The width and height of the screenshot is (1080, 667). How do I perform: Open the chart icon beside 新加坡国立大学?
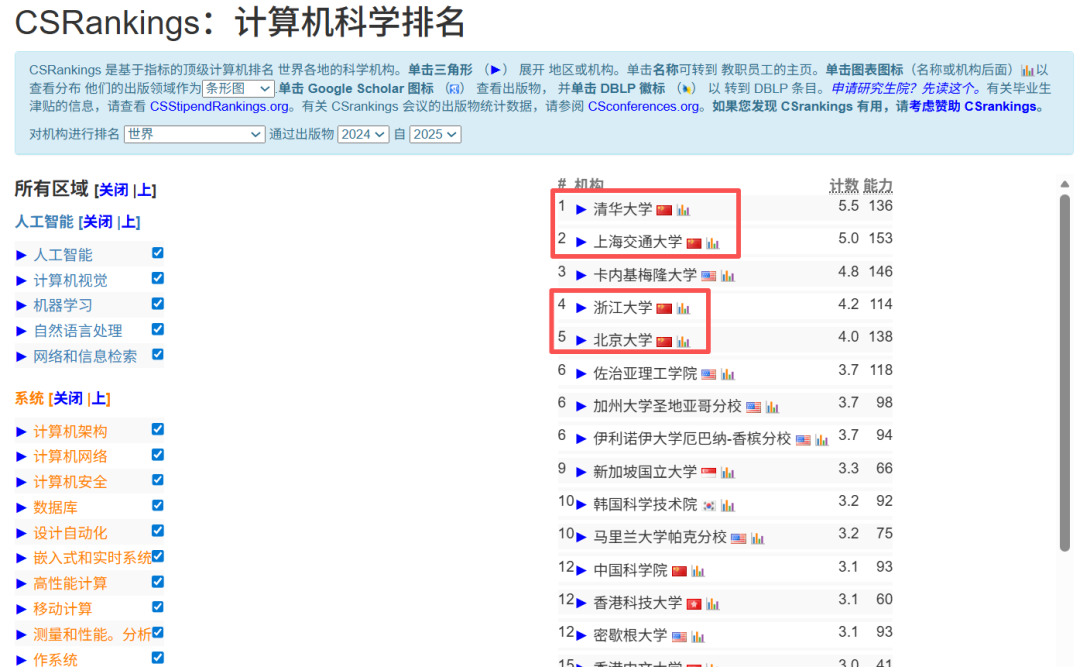pyautogui.click(x=727, y=473)
